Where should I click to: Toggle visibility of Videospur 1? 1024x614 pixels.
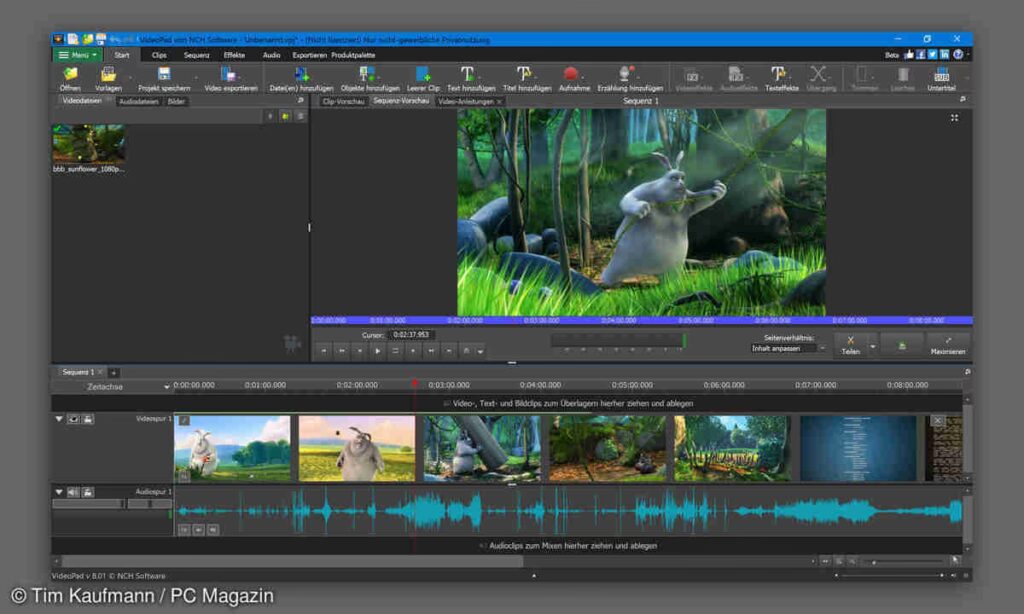click(x=74, y=419)
